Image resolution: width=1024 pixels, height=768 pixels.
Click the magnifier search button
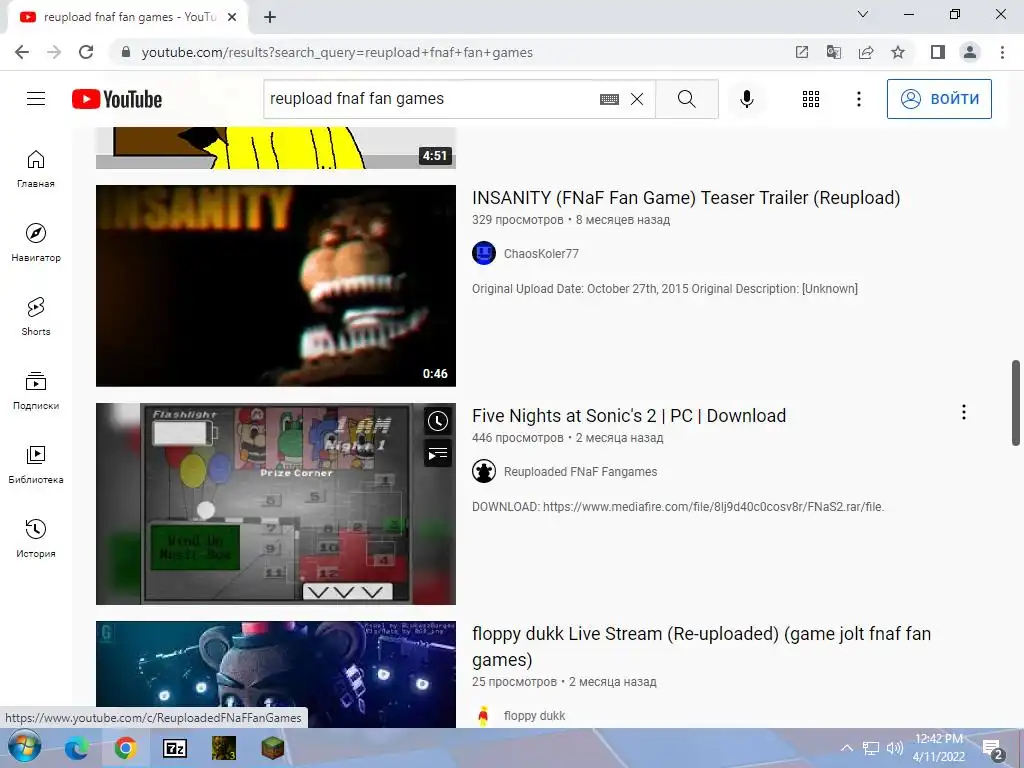[x=686, y=99]
